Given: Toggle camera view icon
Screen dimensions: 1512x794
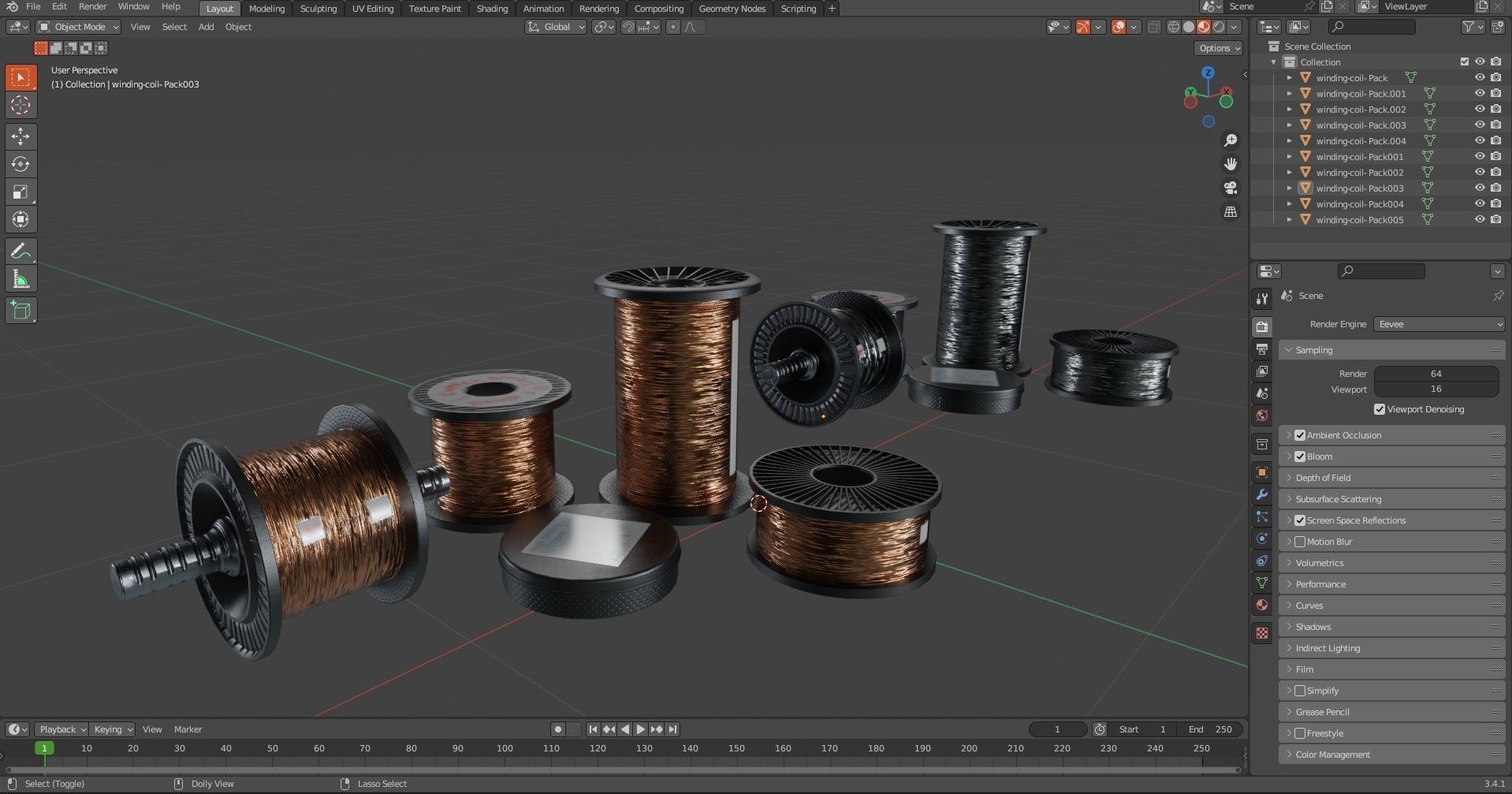Looking at the screenshot, I should (x=1230, y=188).
